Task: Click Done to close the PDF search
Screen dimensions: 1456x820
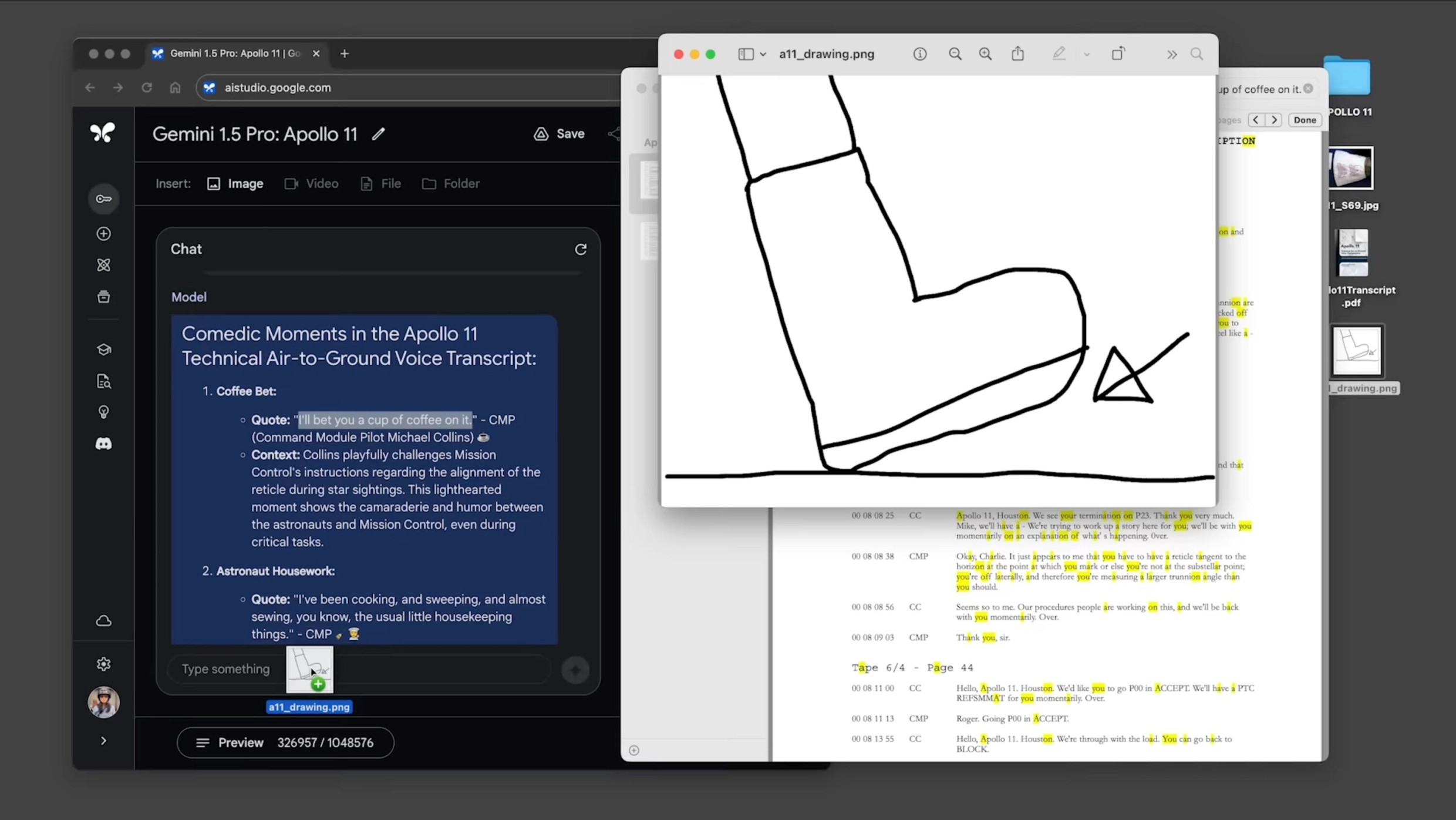Action: (x=1305, y=120)
